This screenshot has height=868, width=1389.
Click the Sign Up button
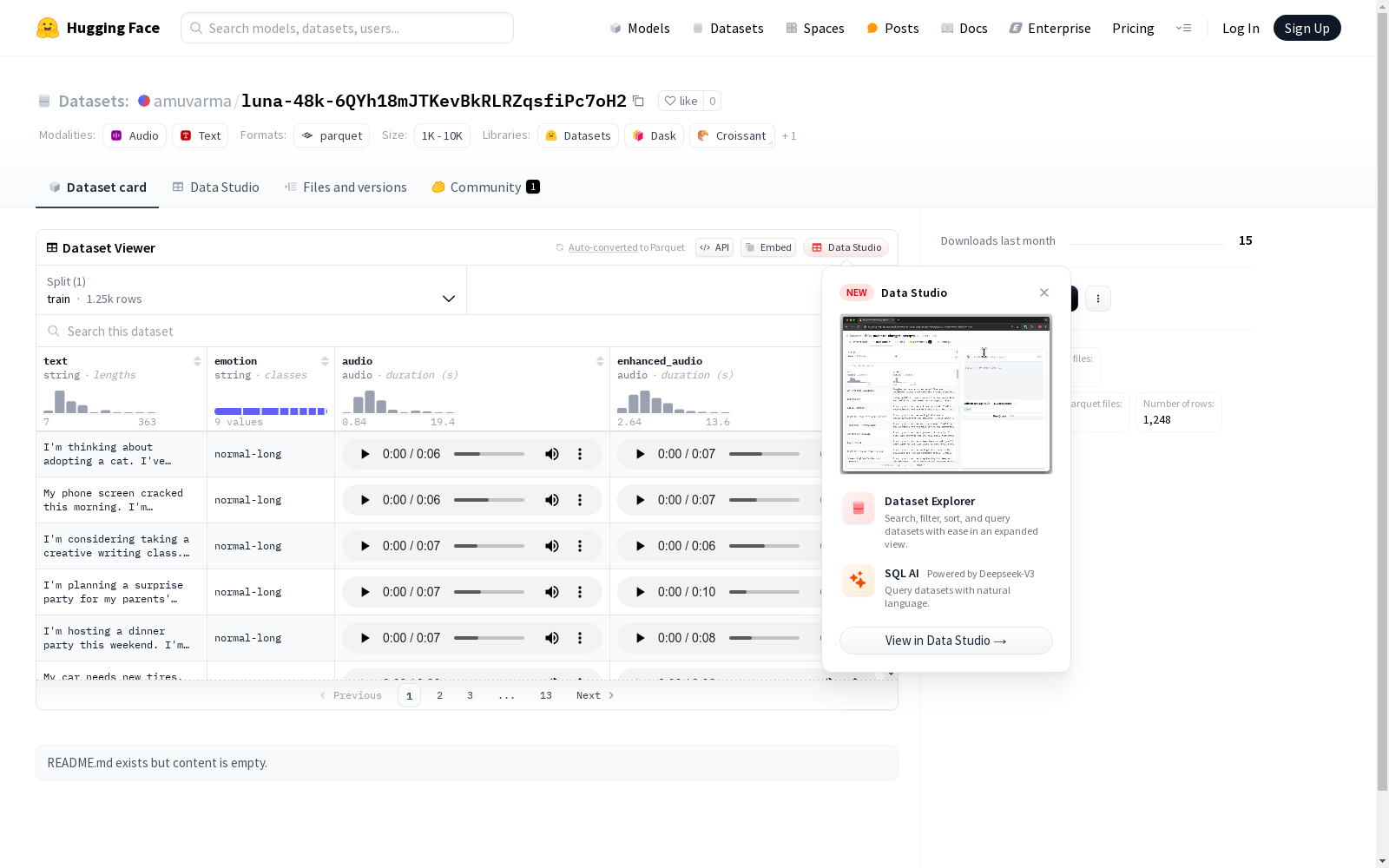[x=1307, y=28]
